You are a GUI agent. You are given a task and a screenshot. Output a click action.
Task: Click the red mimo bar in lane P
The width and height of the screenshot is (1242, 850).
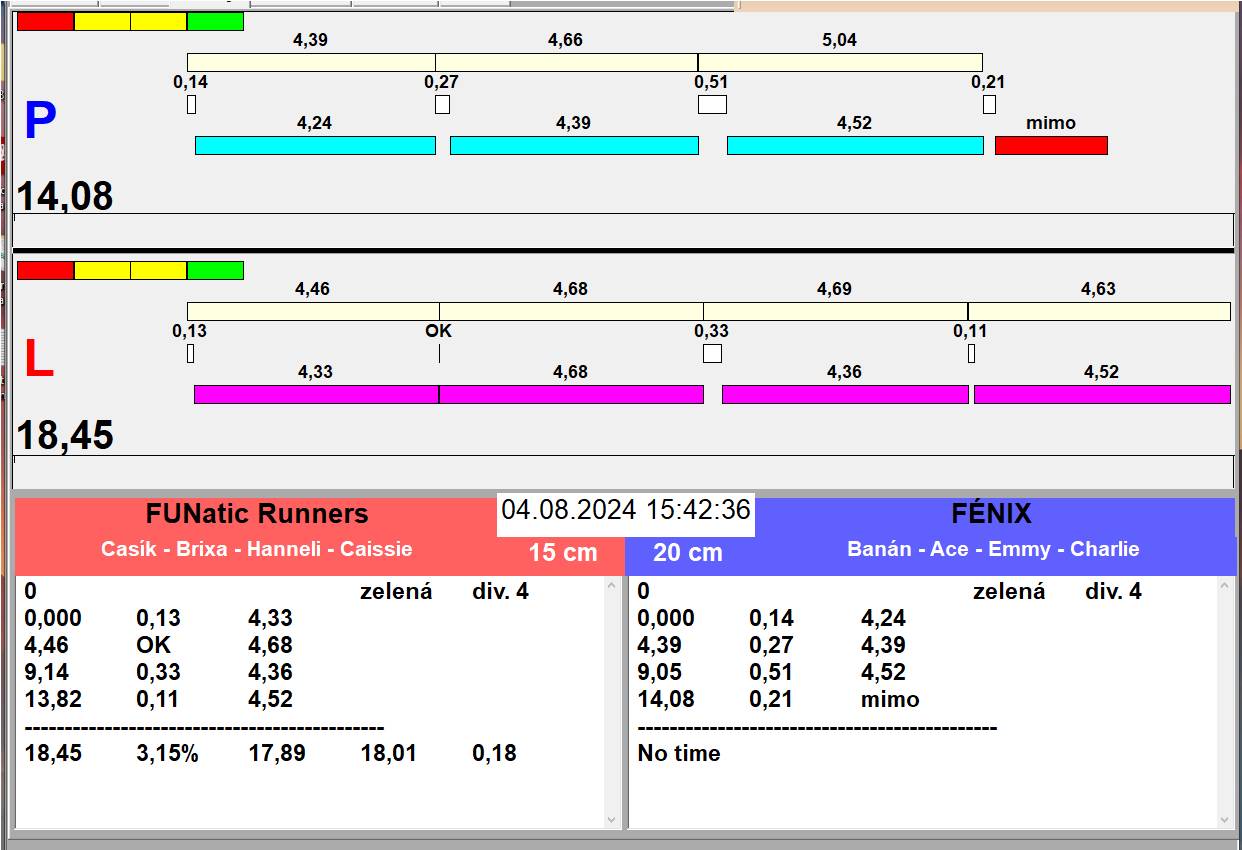click(1051, 145)
